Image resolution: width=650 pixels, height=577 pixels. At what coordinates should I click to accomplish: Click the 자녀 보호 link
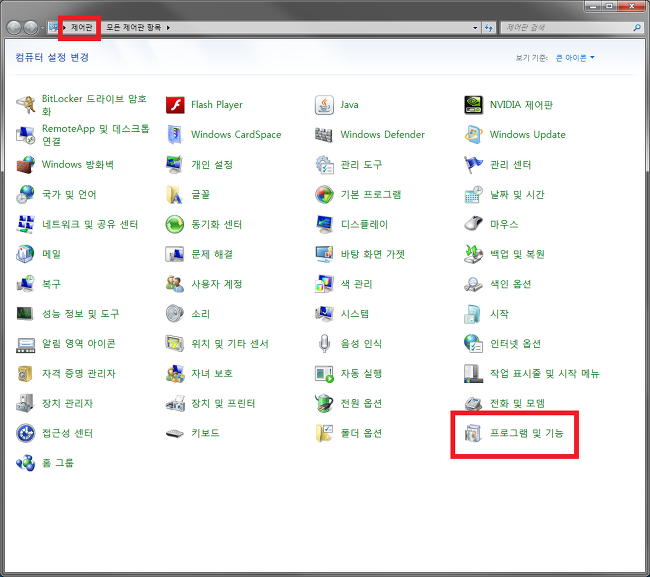click(212, 373)
